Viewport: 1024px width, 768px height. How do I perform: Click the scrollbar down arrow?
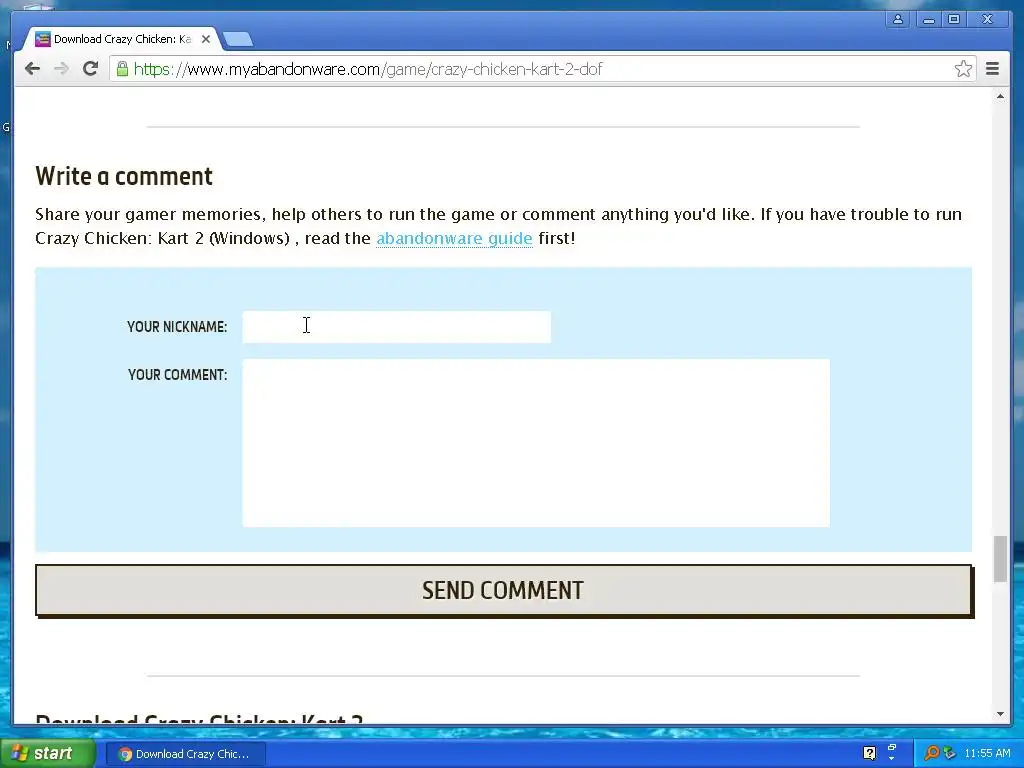coord(1000,714)
